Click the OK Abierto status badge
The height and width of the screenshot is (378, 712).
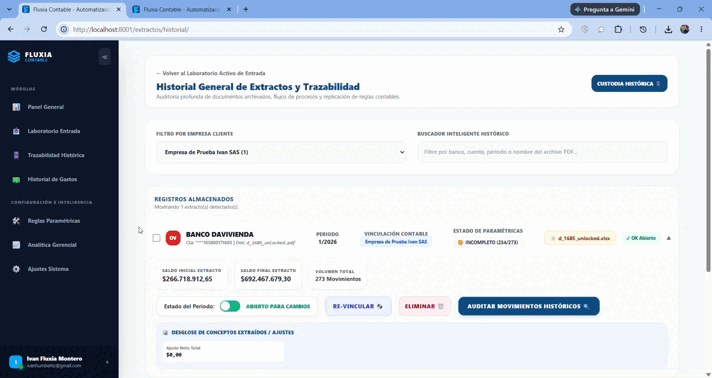(641, 238)
